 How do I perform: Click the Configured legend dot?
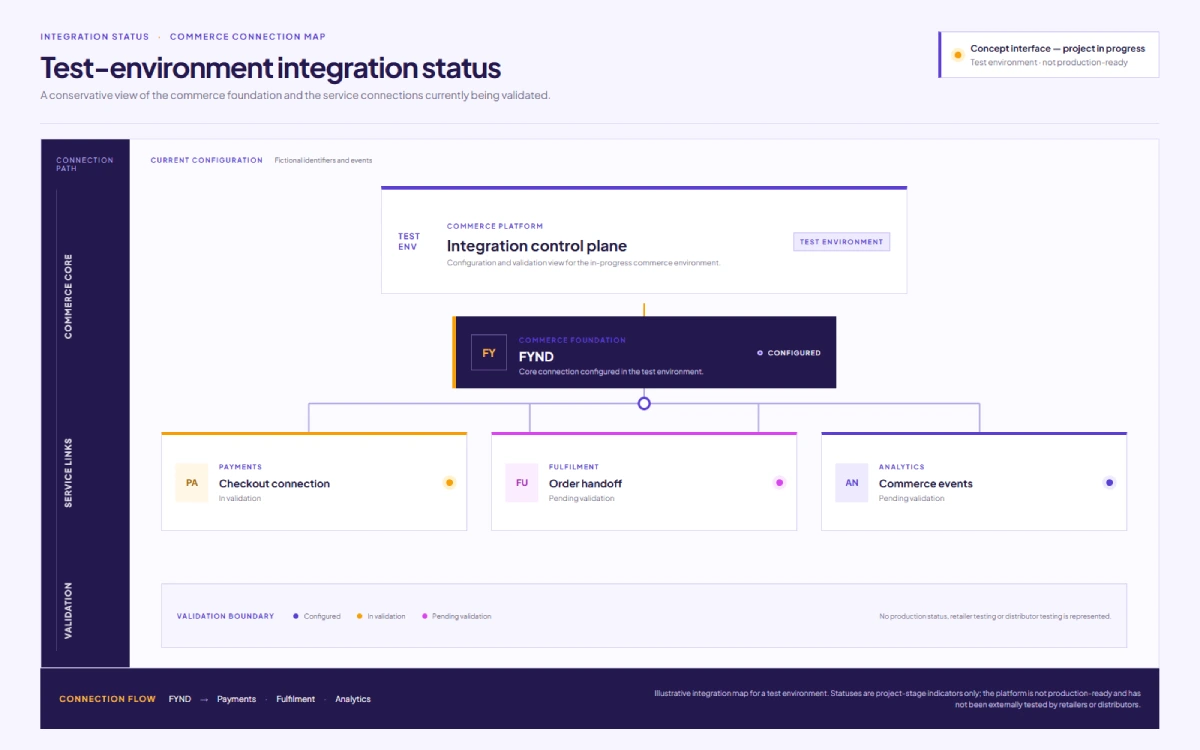click(296, 616)
